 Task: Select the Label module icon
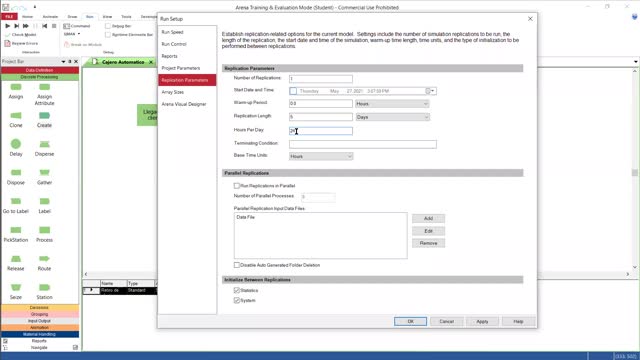pyautogui.click(x=44, y=202)
